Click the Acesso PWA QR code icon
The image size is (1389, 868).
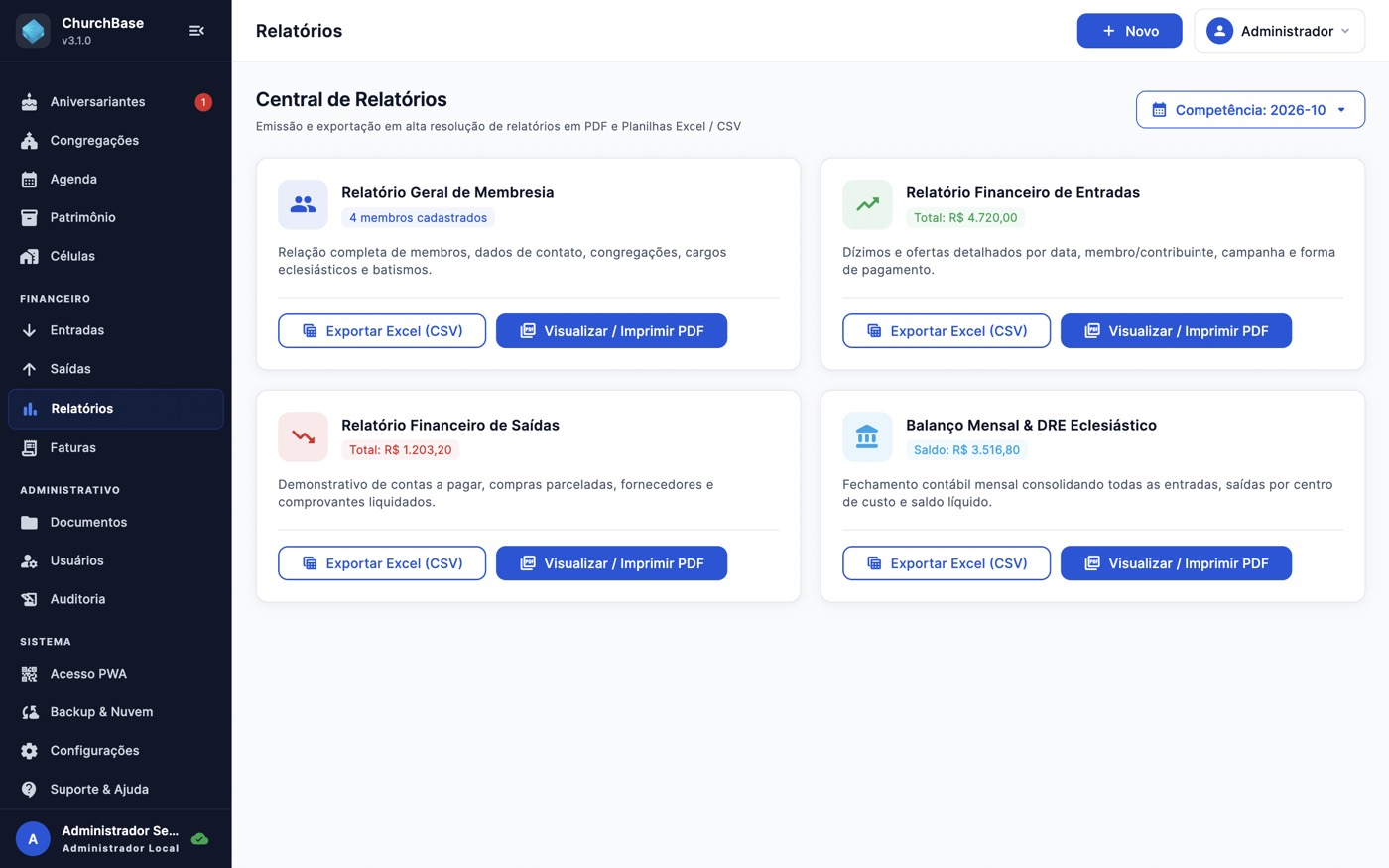click(30, 675)
